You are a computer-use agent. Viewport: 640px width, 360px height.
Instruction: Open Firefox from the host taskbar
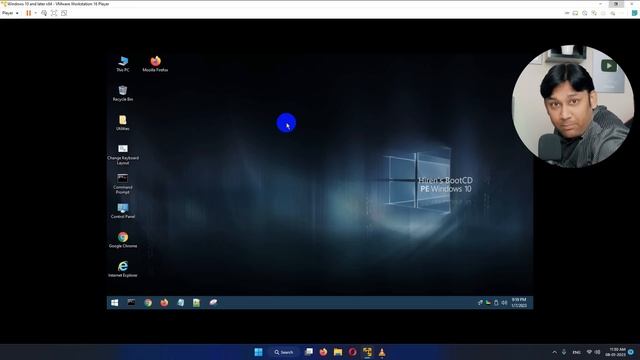point(323,352)
